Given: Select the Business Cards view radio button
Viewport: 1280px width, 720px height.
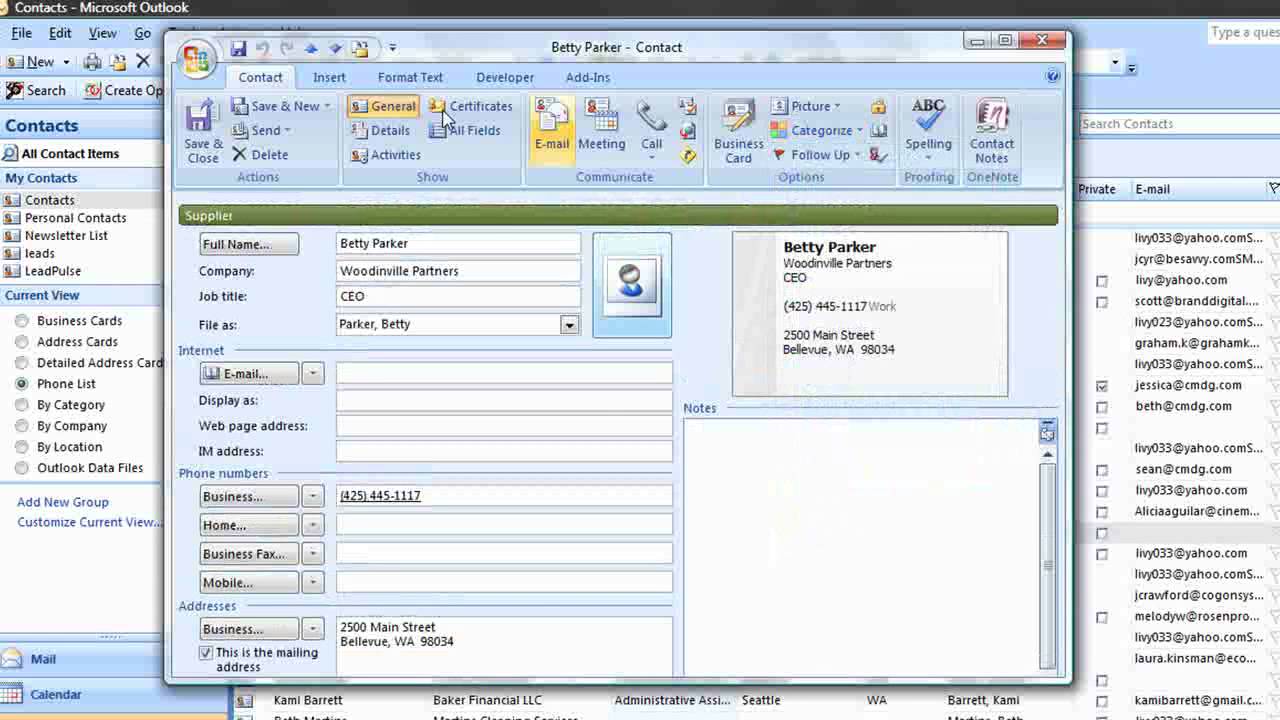Looking at the screenshot, I should 22,321.
